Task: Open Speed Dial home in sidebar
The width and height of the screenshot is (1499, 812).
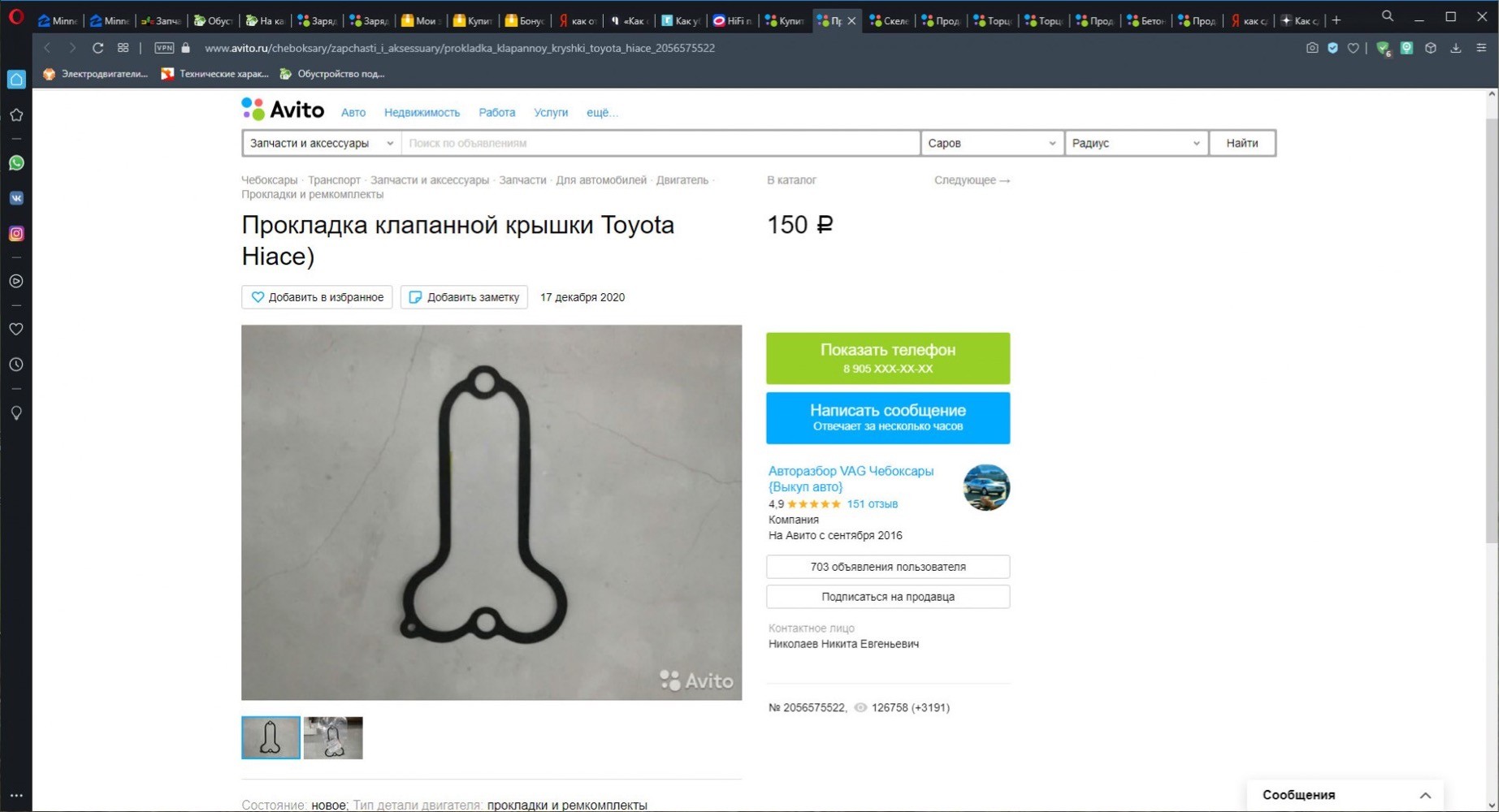Action: coord(16,79)
